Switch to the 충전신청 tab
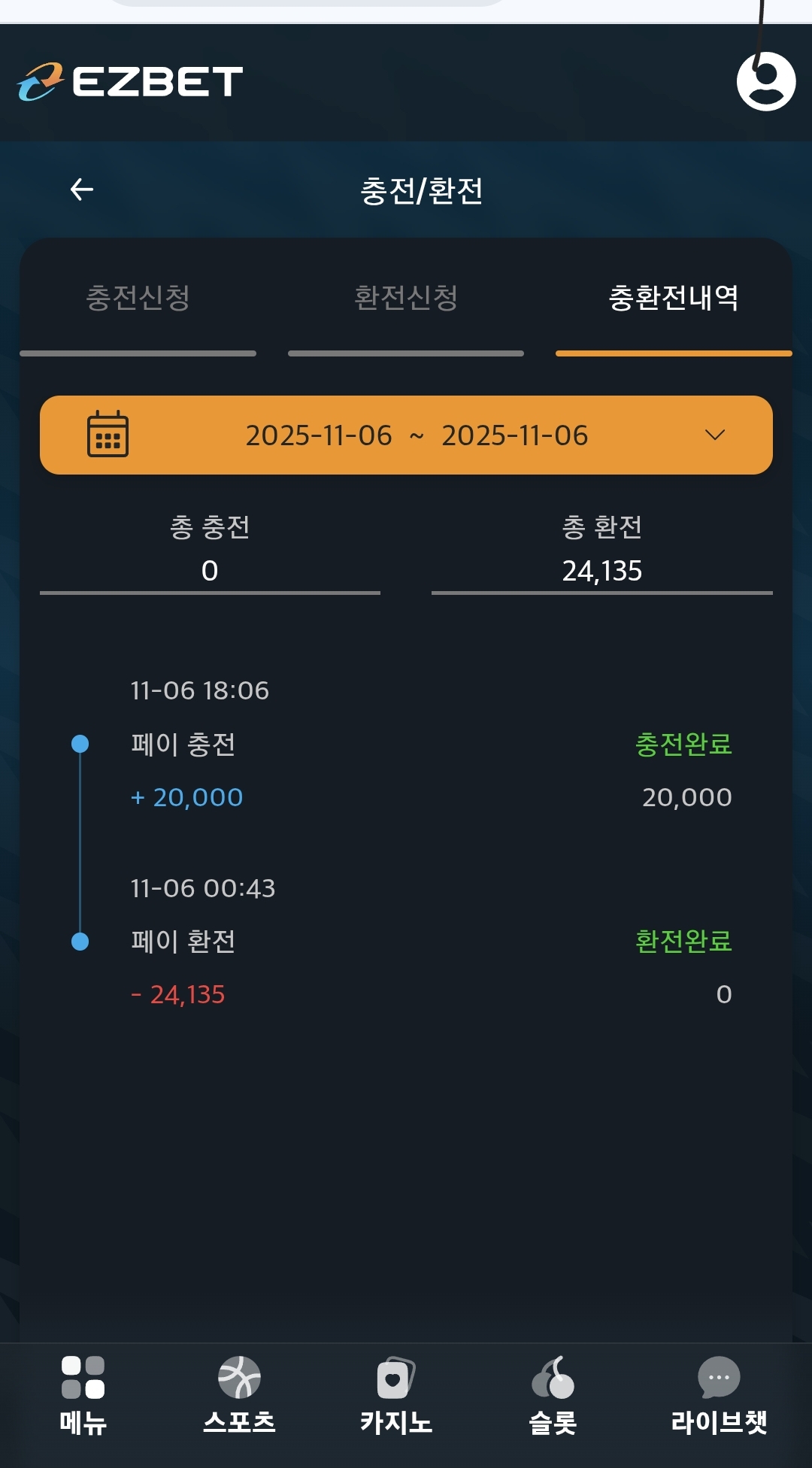 (x=138, y=298)
